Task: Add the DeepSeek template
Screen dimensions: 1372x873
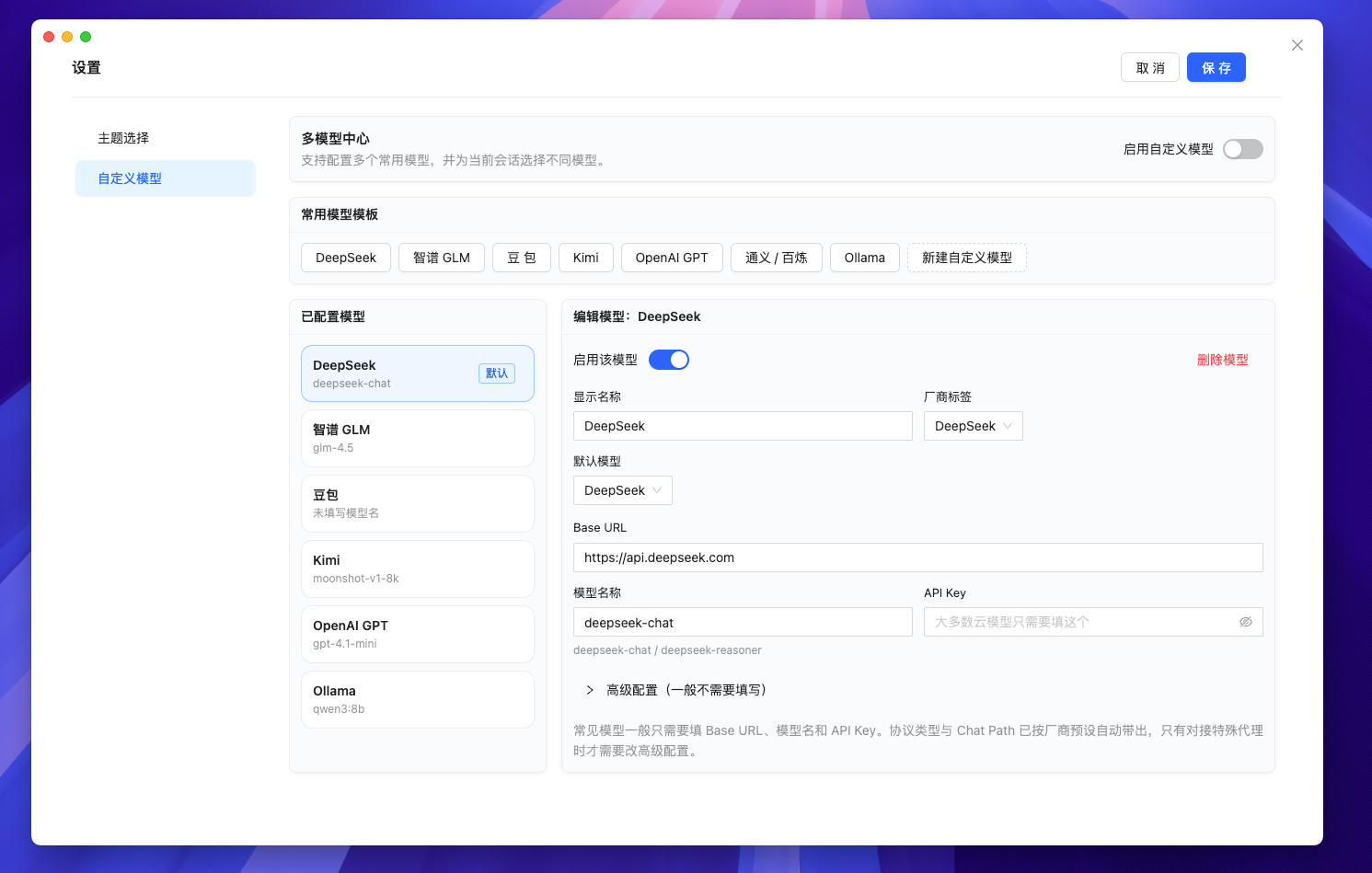Action: 346,258
